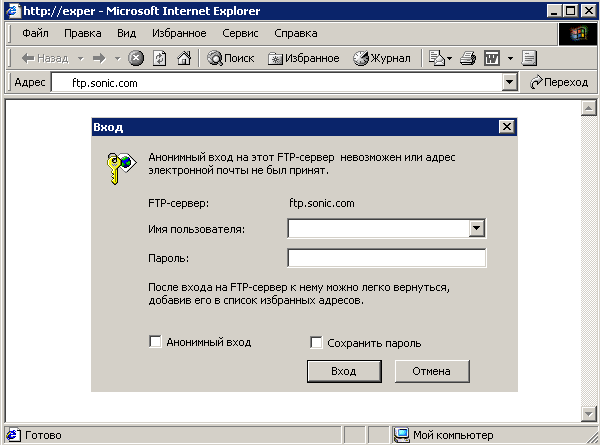This screenshot has height=445, width=600.
Task: Open the Поиск search tool
Action: (x=230, y=58)
